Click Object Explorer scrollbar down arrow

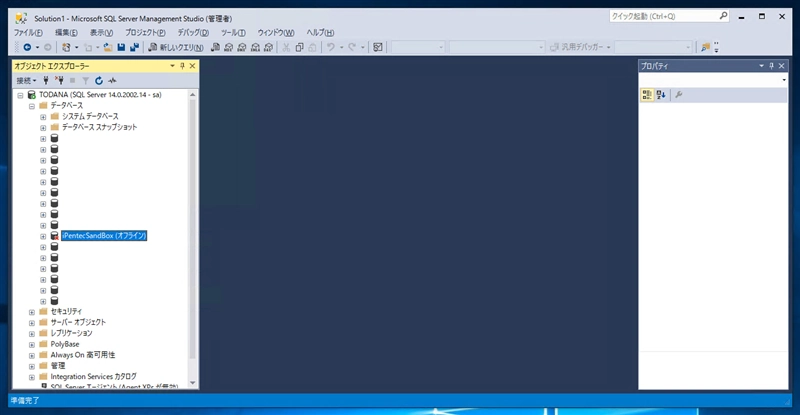click(192, 383)
